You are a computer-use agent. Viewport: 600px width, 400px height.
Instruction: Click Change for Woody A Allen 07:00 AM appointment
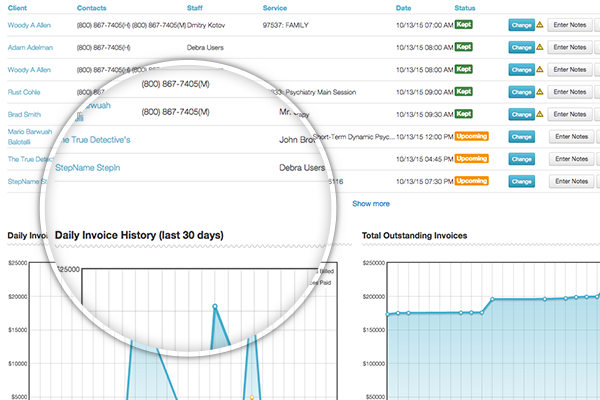point(522,25)
